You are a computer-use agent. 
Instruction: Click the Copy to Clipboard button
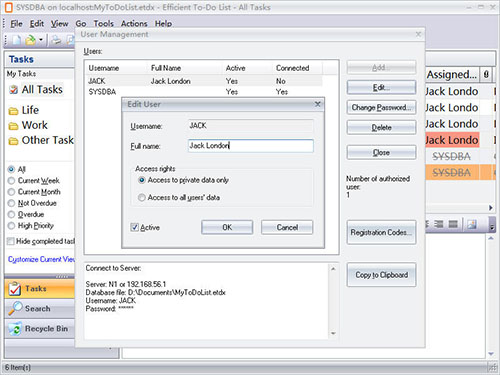point(381,275)
